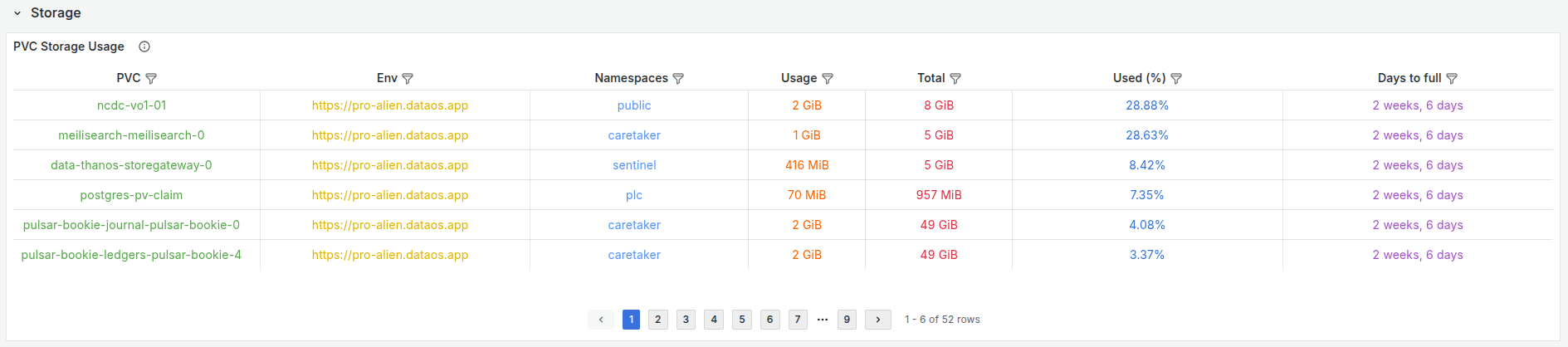Open the Usage column filter icon
This screenshot has height=347, width=1568.
click(828, 79)
